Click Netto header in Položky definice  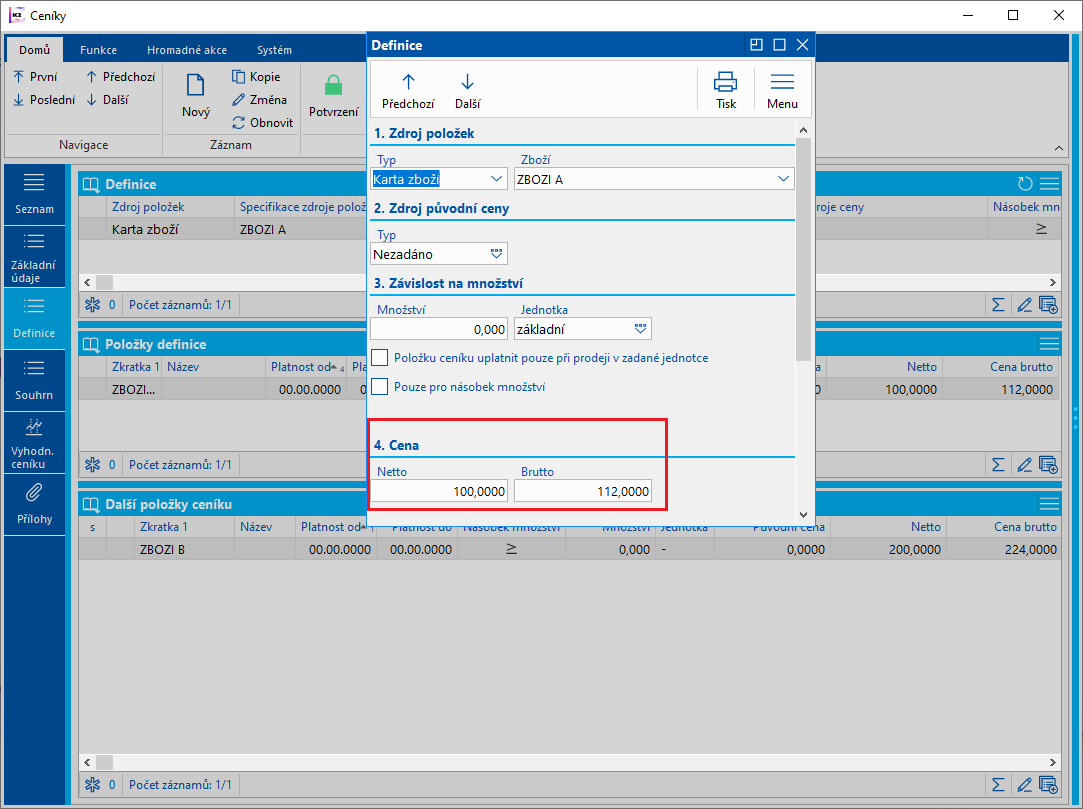click(883, 367)
